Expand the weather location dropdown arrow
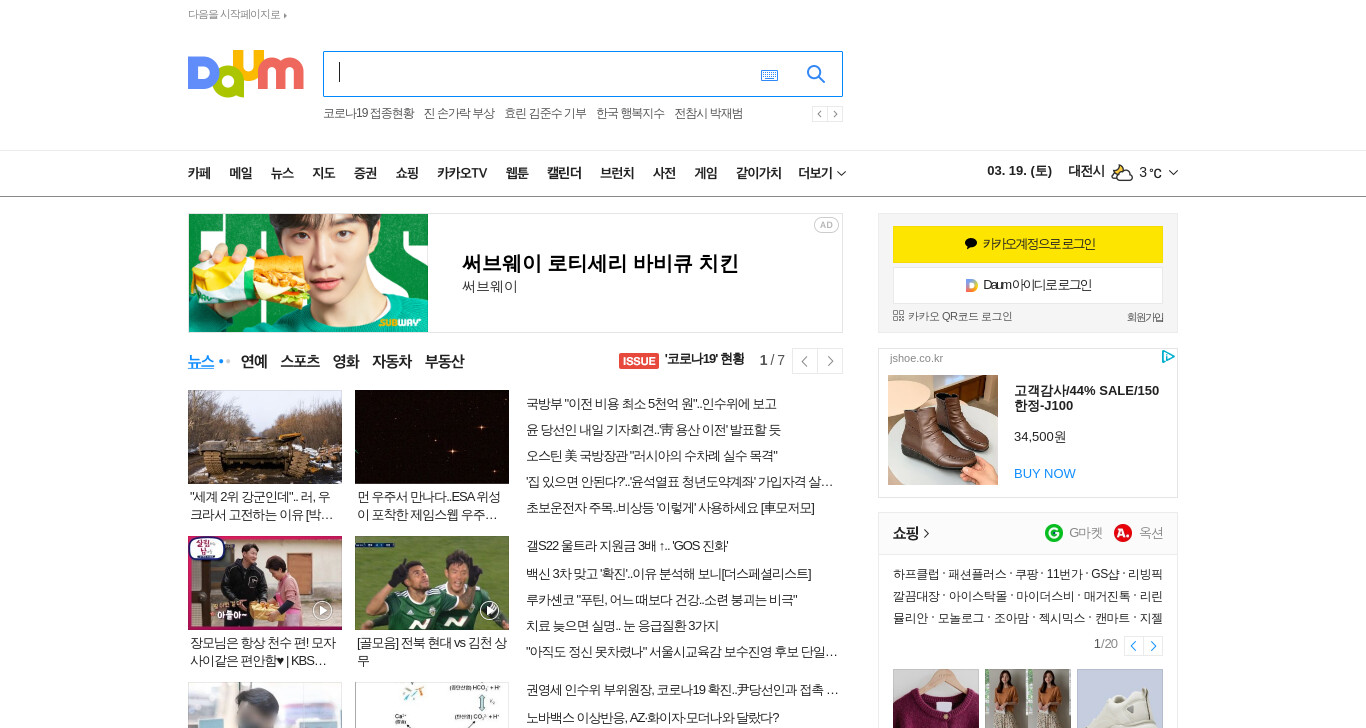The height and width of the screenshot is (728, 1366). click(x=1173, y=173)
